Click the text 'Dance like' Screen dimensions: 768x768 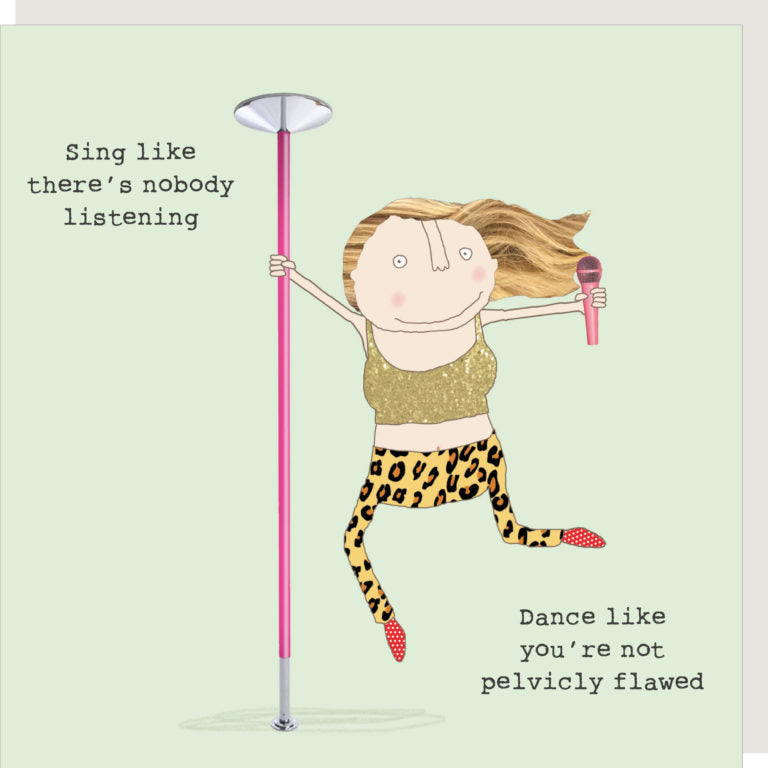click(x=593, y=617)
